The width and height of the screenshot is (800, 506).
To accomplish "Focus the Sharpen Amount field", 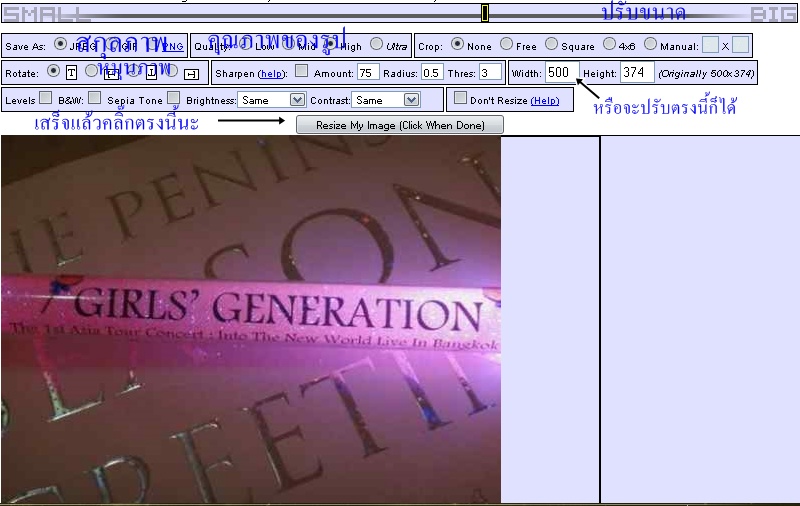I will coord(368,73).
